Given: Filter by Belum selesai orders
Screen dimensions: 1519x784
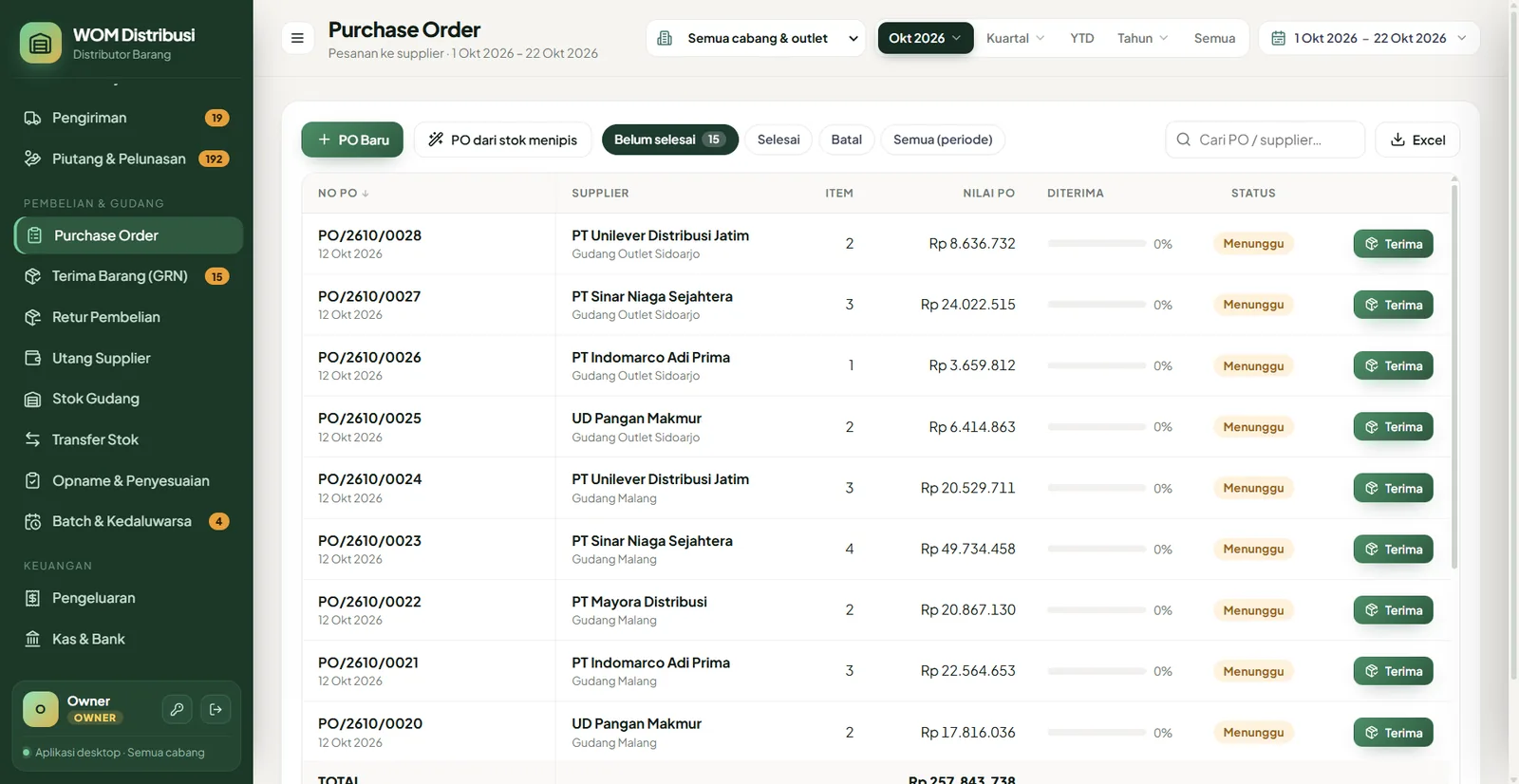Looking at the screenshot, I should point(670,140).
